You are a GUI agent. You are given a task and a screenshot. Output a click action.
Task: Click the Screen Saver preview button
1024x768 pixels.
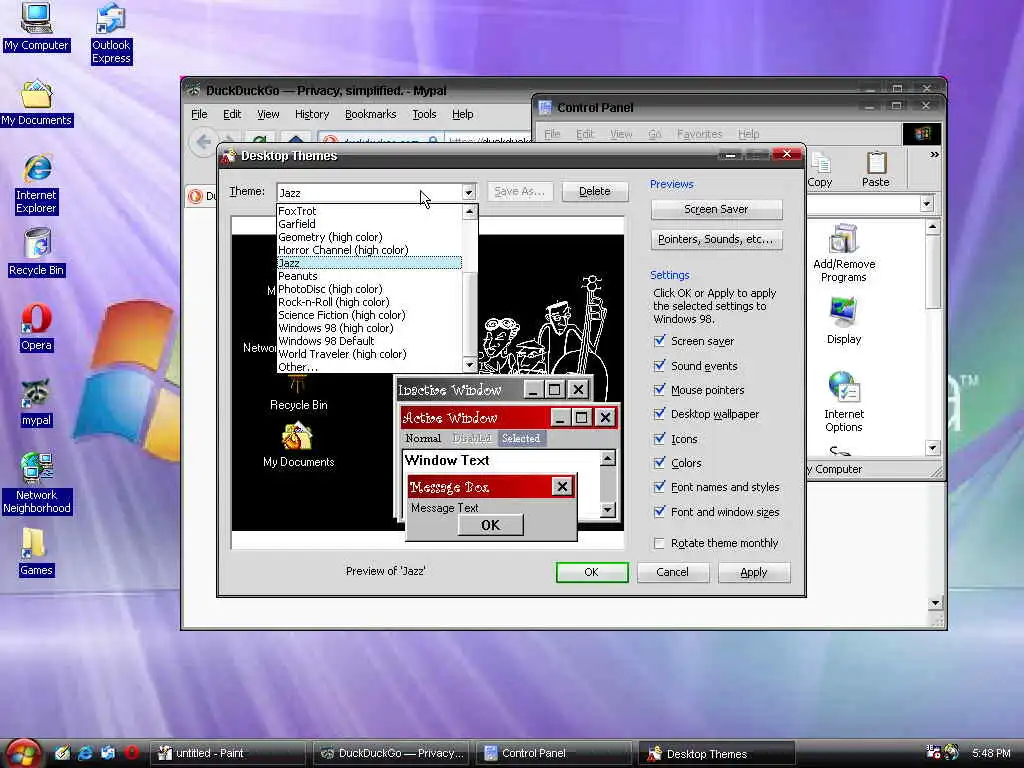pos(716,210)
